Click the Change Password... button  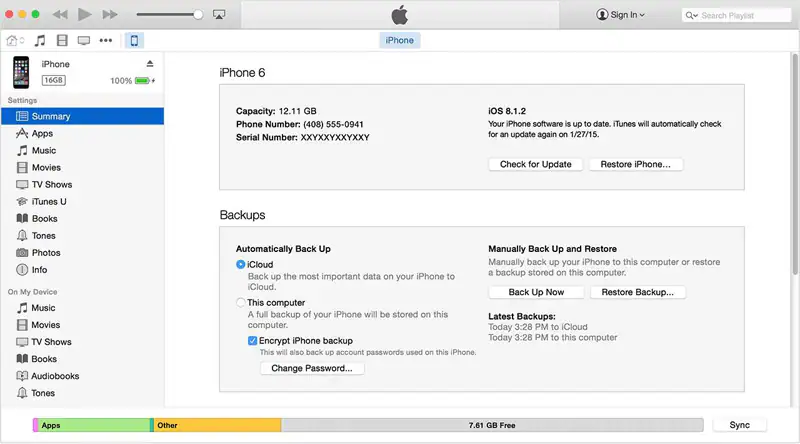pyautogui.click(x=312, y=368)
